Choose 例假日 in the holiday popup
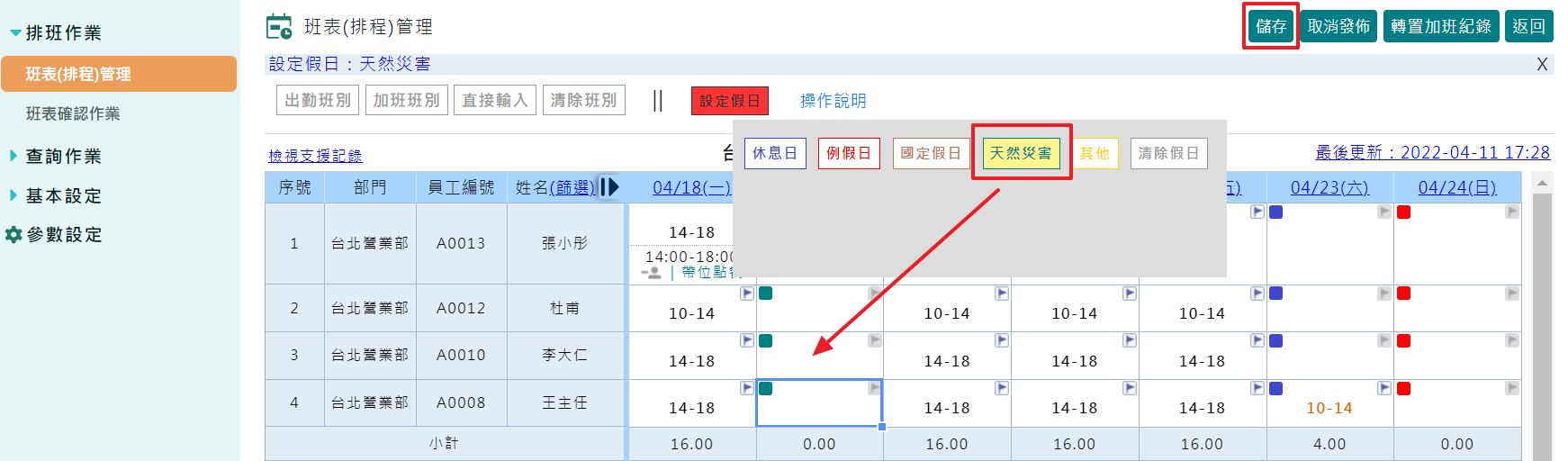Screen dimensions: 1568x461 849,153
